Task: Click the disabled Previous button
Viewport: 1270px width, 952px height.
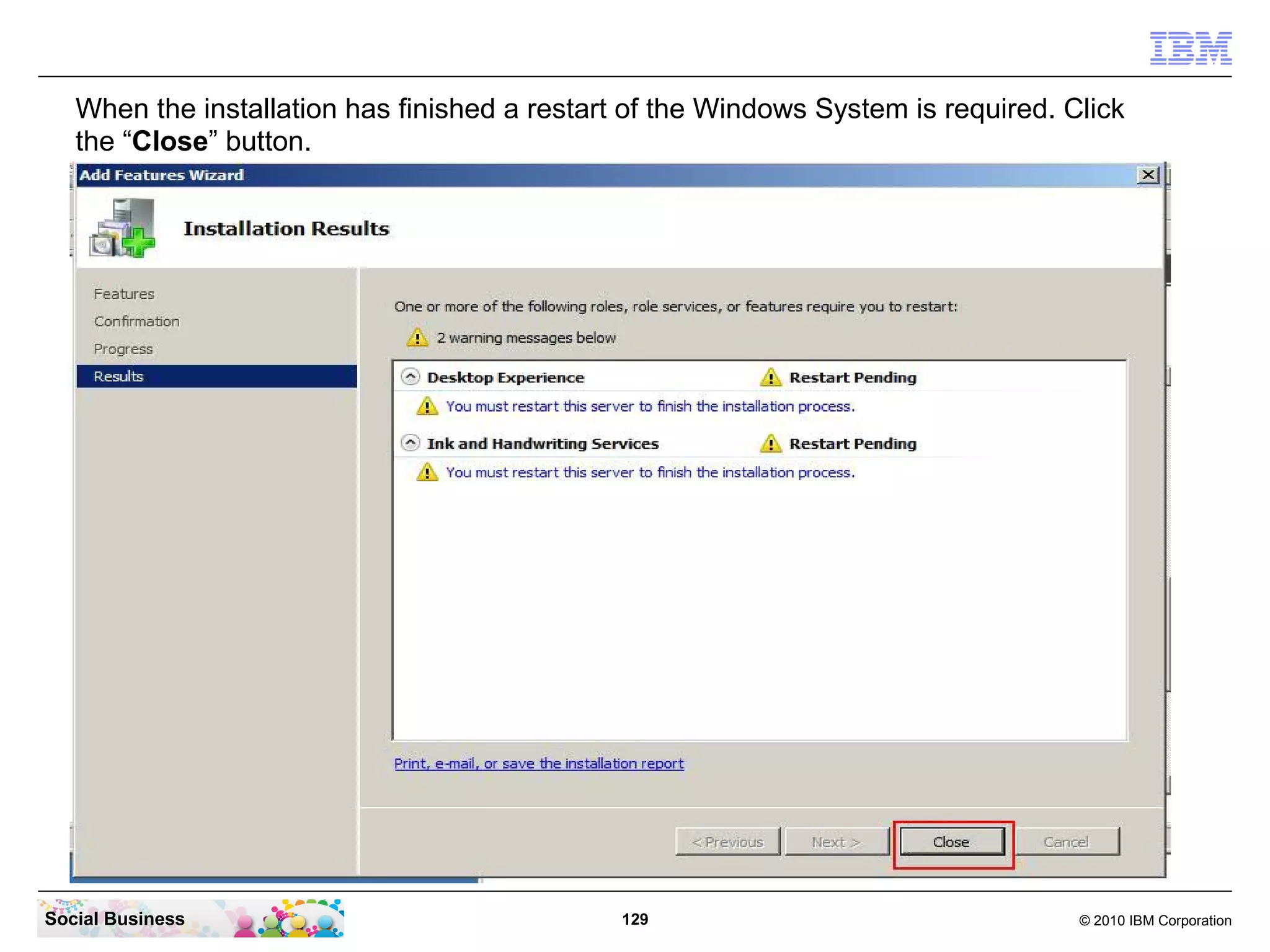Action: coord(727,842)
